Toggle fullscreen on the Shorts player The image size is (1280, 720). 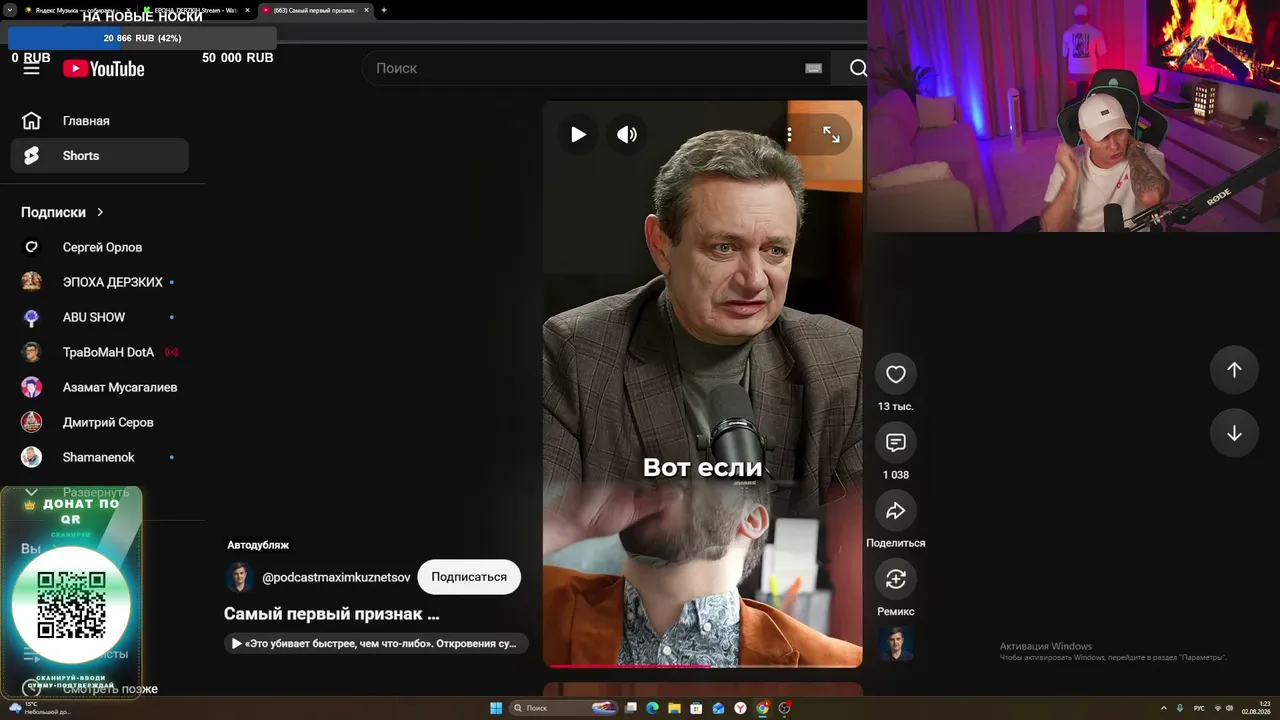coord(831,134)
